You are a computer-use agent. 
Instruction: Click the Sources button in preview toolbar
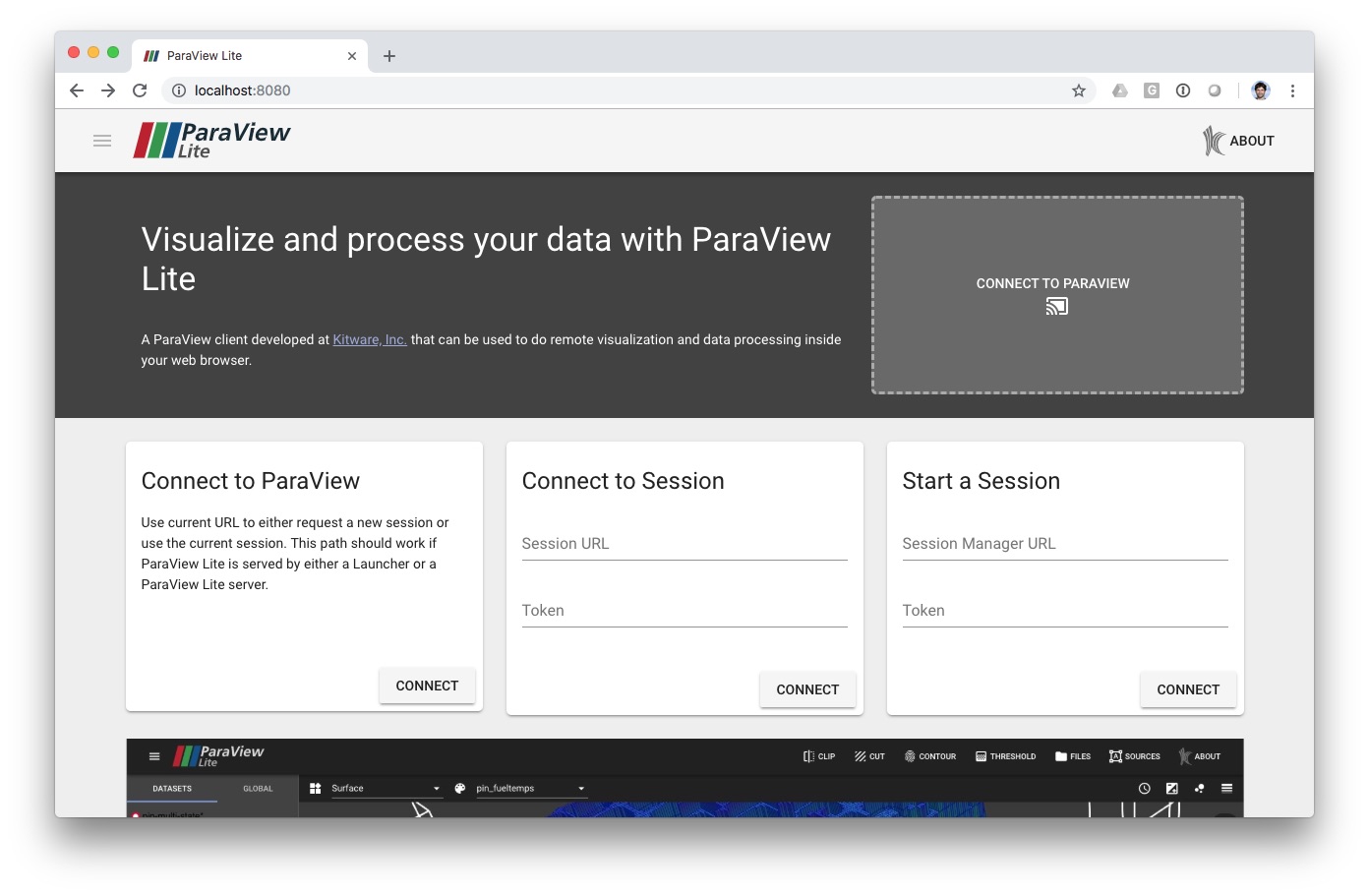1134,756
